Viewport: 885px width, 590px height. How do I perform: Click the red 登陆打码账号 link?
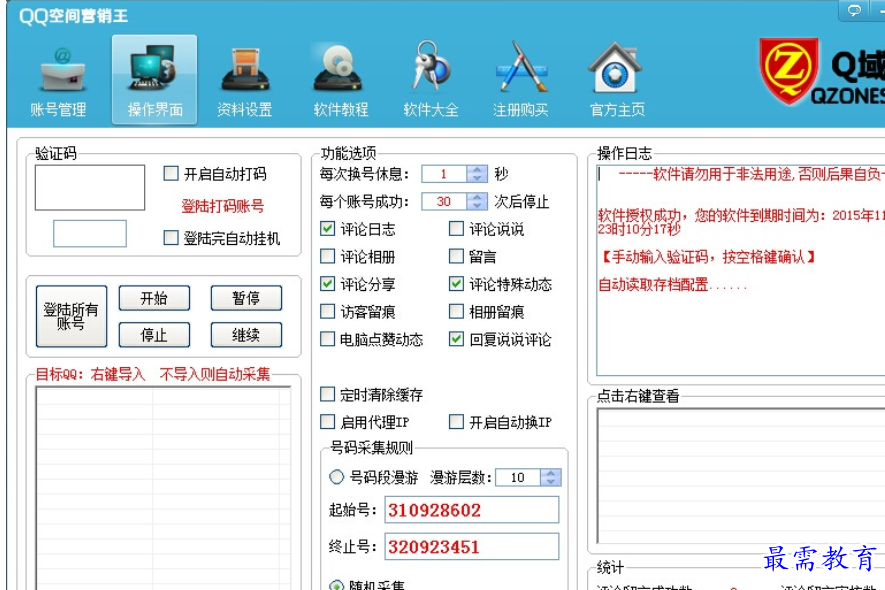222,206
